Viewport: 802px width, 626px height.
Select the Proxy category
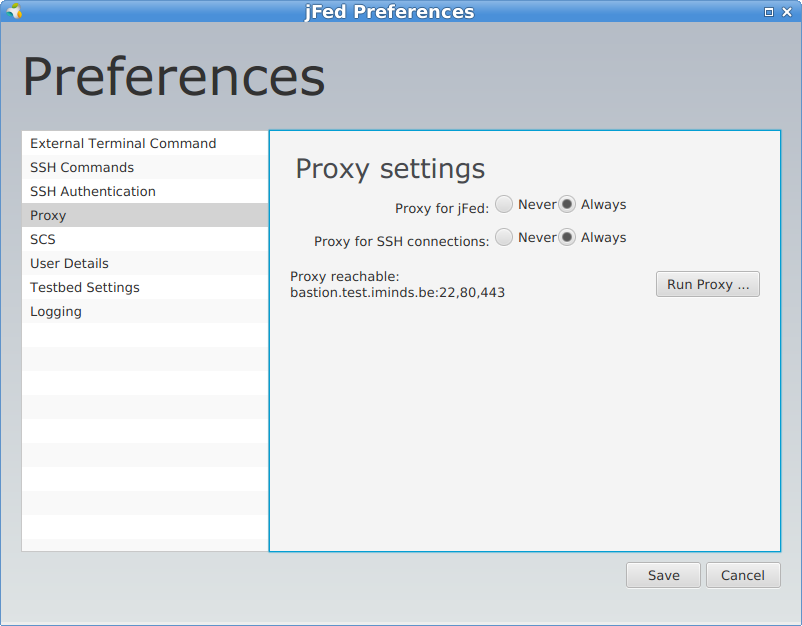tap(145, 215)
